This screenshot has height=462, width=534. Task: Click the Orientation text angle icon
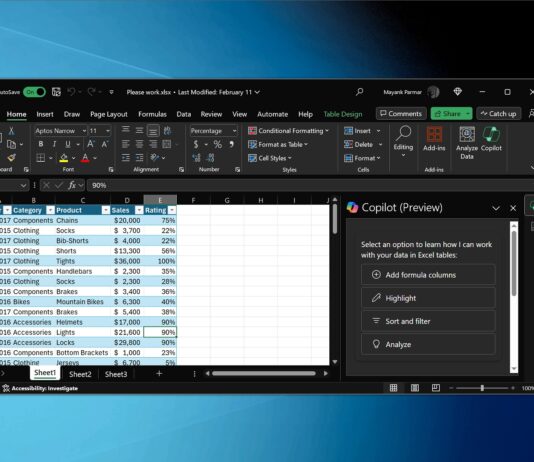click(x=155, y=158)
